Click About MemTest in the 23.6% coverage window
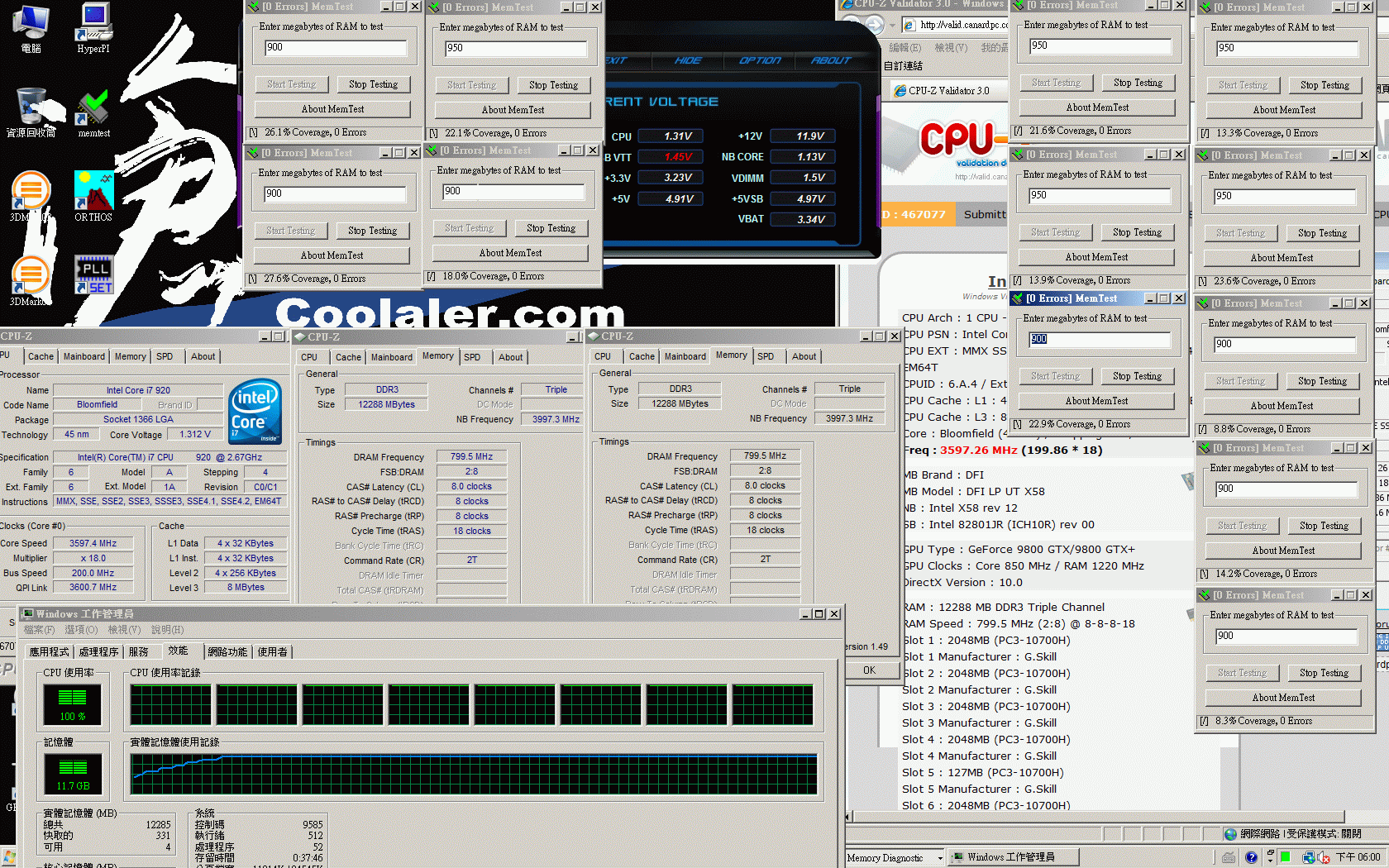 1282,258
